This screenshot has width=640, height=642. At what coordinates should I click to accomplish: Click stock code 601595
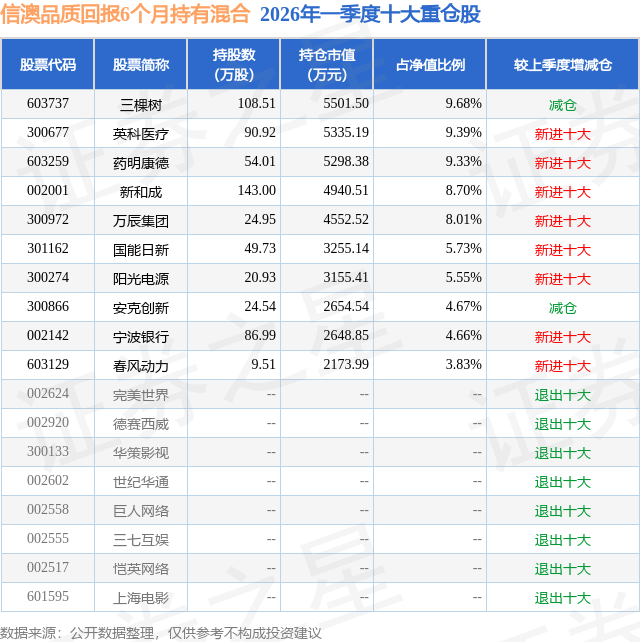click(x=48, y=597)
